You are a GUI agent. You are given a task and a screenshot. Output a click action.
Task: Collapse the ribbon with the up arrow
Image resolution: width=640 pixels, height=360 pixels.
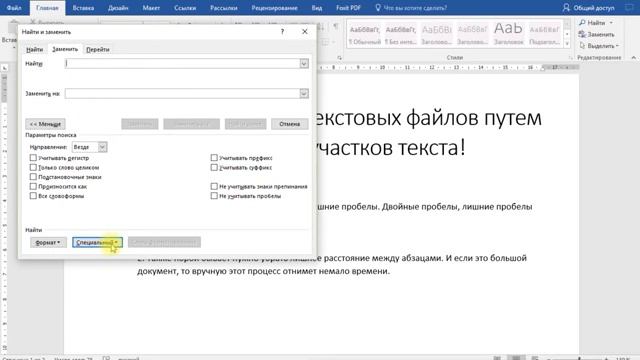coord(633,58)
